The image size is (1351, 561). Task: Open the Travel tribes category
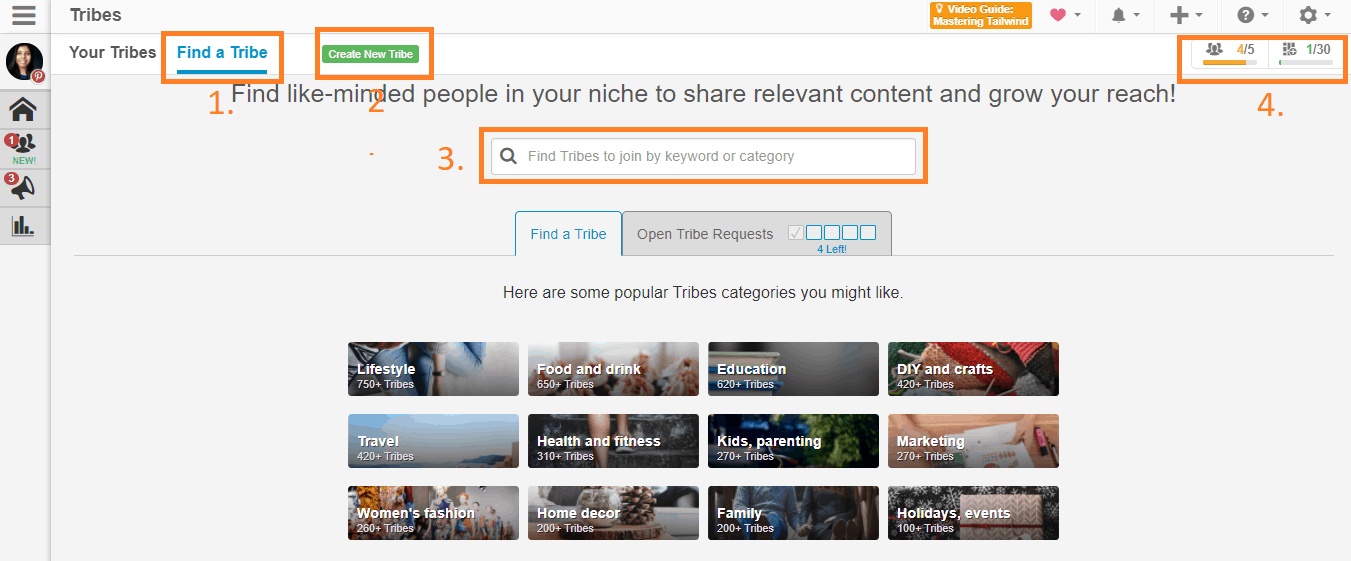pyautogui.click(x=433, y=441)
